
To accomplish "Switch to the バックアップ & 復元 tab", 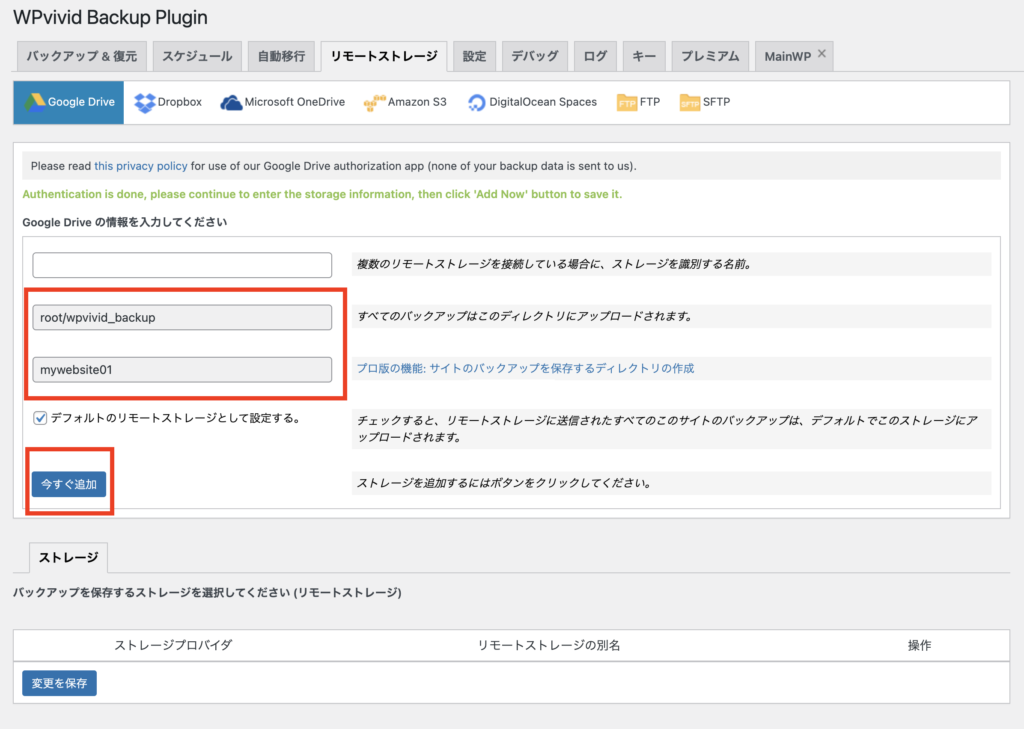I will tap(81, 56).
